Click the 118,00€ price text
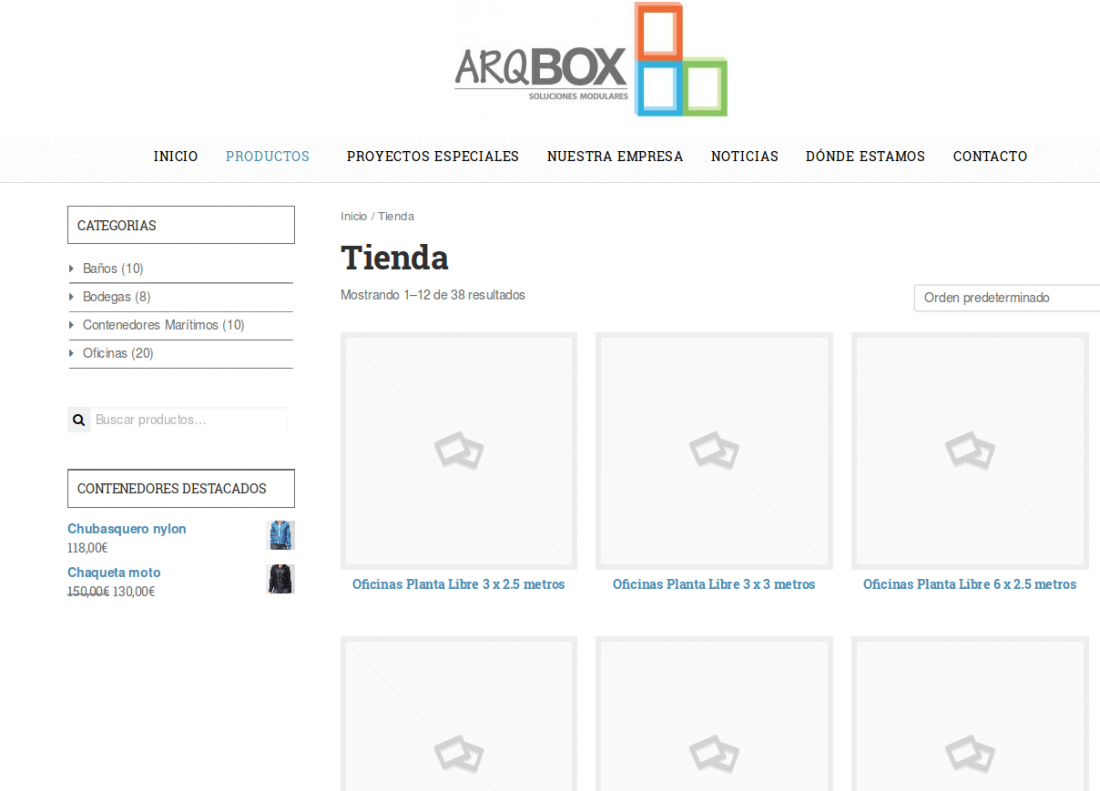Screen dimensions: 1100x791 pyautogui.click(x=88, y=548)
